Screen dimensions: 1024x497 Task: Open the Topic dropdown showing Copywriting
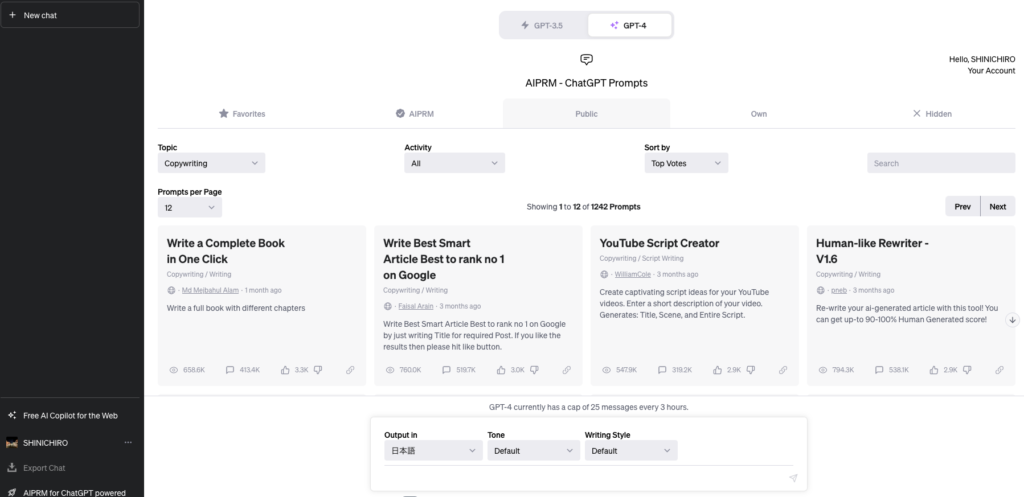pyautogui.click(x=212, y=163)
